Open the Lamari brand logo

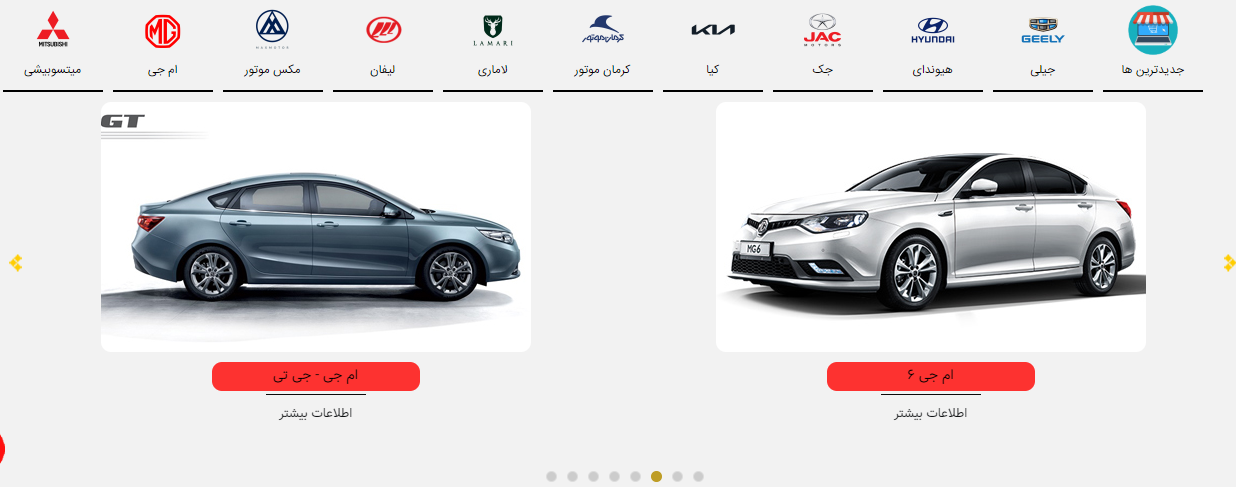[x=493, y=31]
